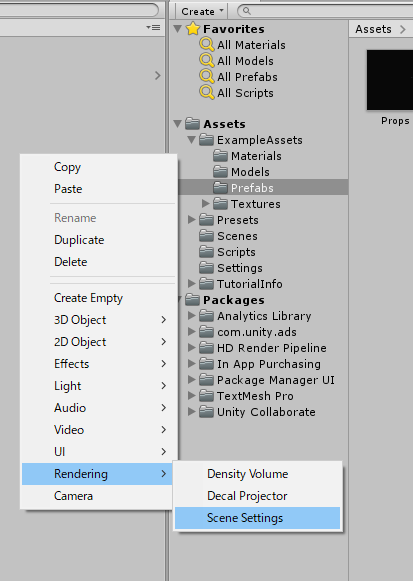
Task: Open the Audio submenu
Action: tap(99, 408)
